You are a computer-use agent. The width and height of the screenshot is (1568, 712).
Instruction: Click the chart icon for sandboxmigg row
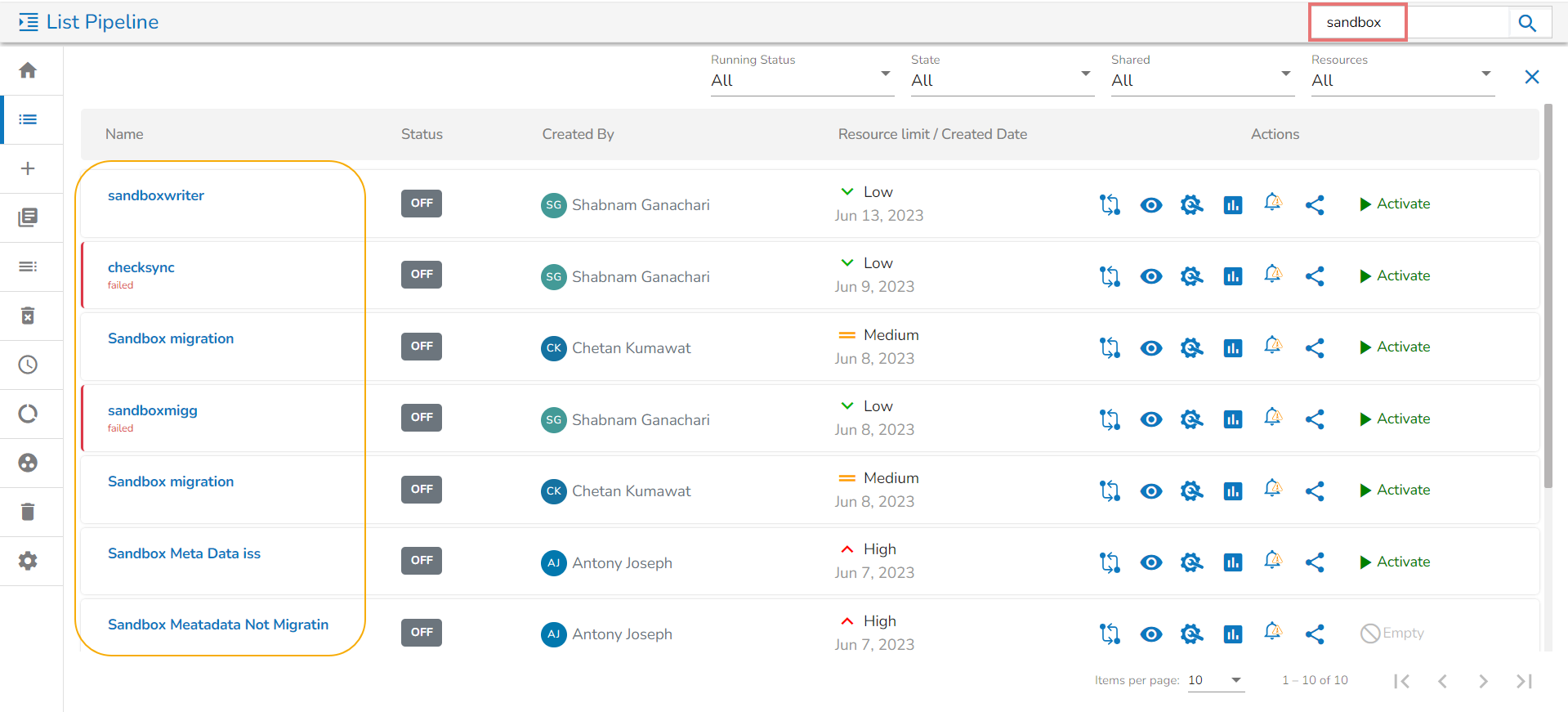(x=1232, y=419)
